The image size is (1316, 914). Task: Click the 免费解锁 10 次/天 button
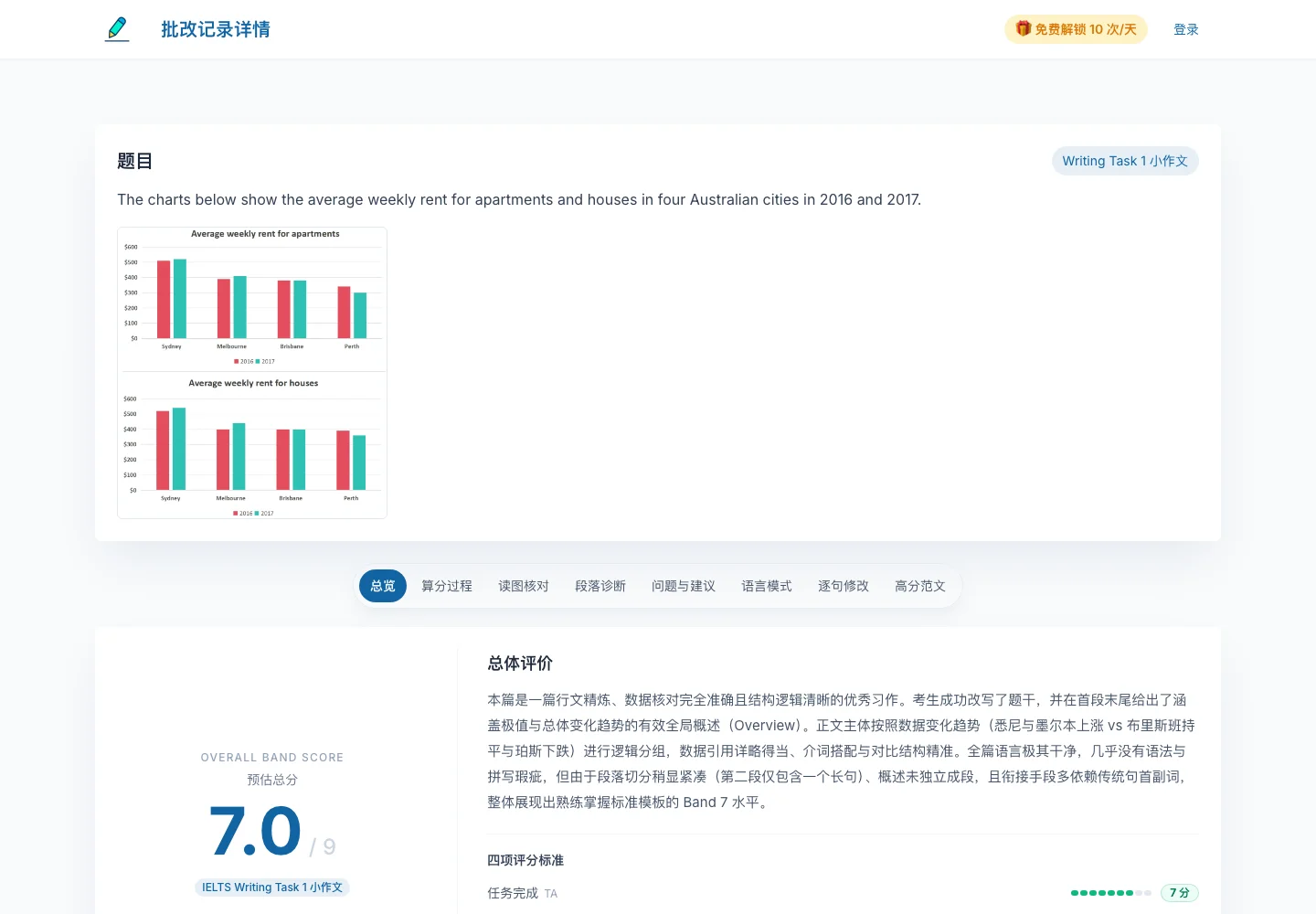coord(1076,29)
